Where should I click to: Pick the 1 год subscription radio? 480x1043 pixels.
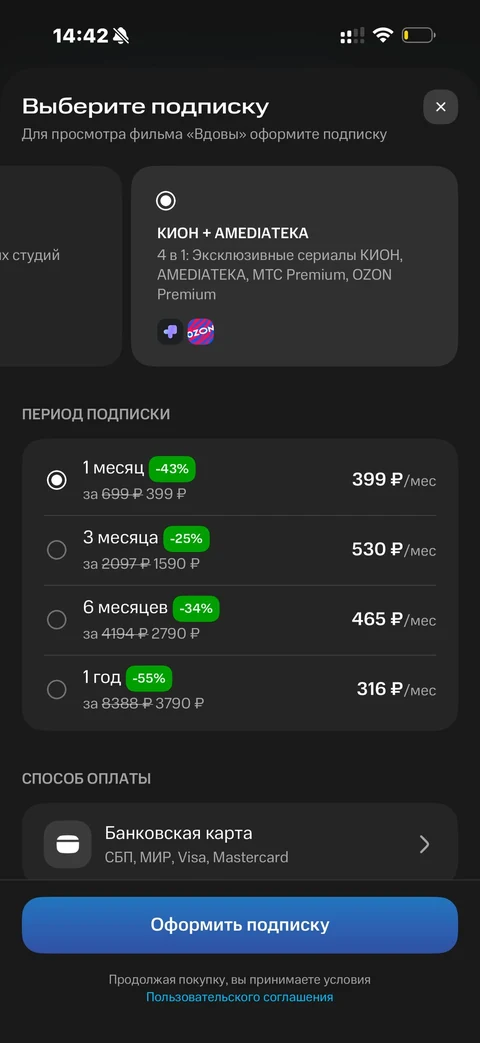click(x=57, y=690)
